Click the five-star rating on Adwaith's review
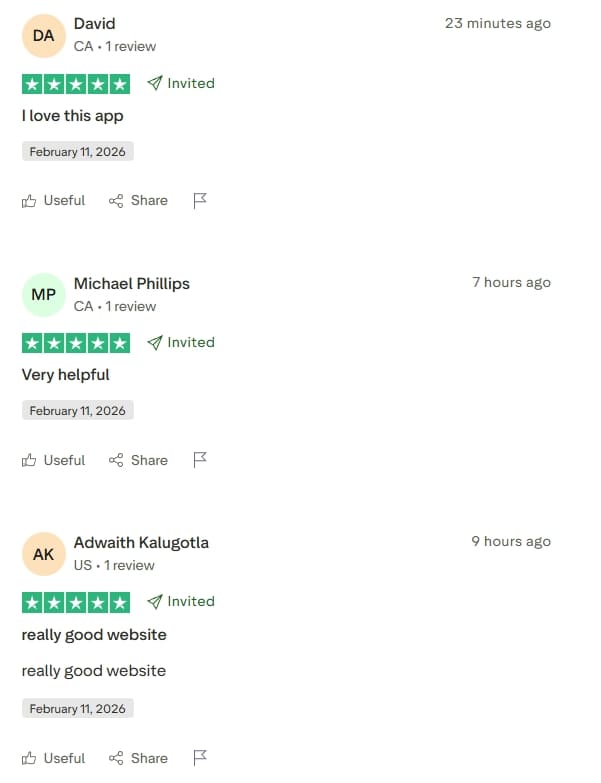This screenshot has width=601, height=783. (x=76, y=602)
